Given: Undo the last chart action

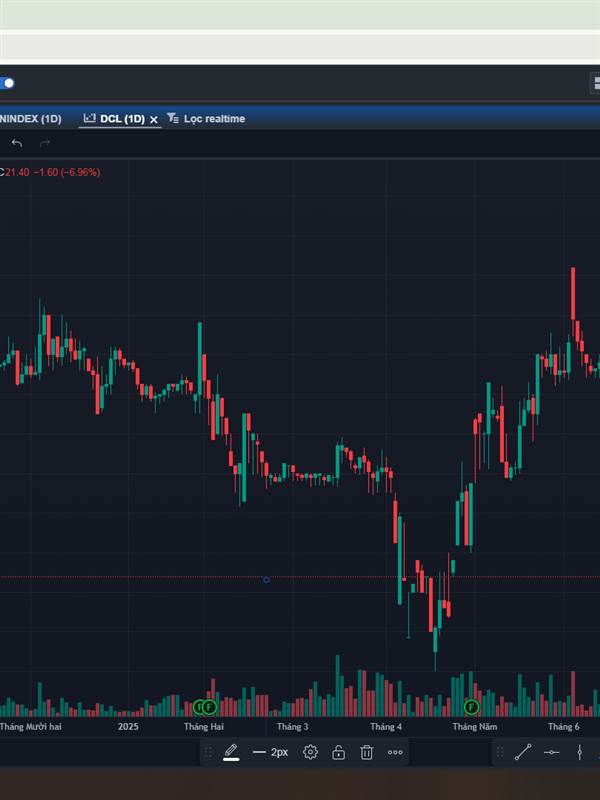Looking at the screenshot, I should point(17,143).
